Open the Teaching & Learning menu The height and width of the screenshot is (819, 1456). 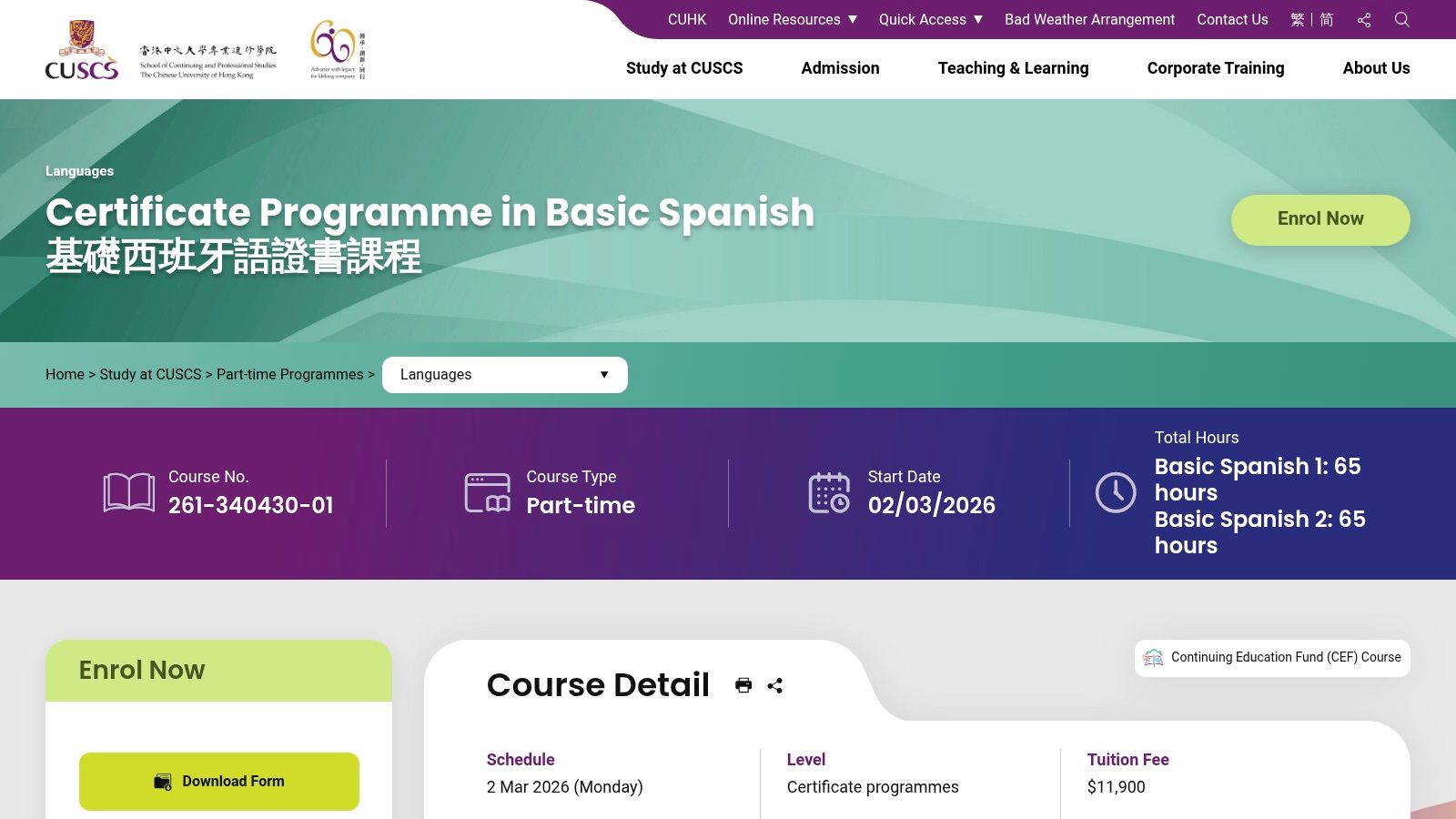tap(1013, 68)
